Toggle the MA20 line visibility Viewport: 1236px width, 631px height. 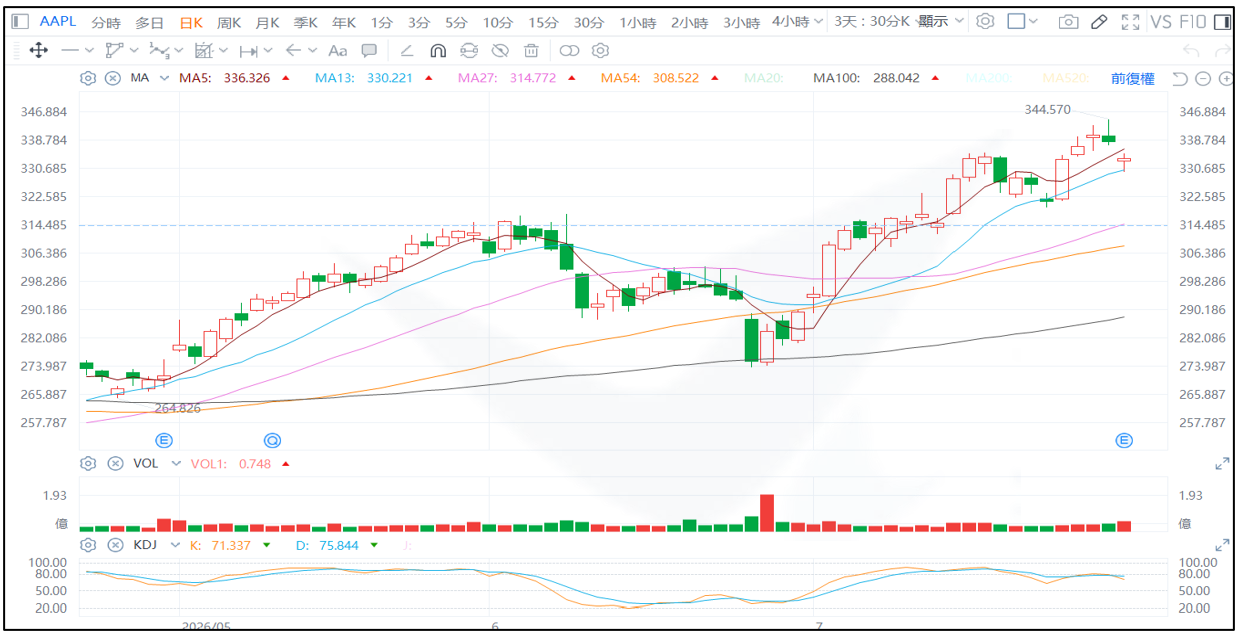pyautogui.click(x=763, y=78)
